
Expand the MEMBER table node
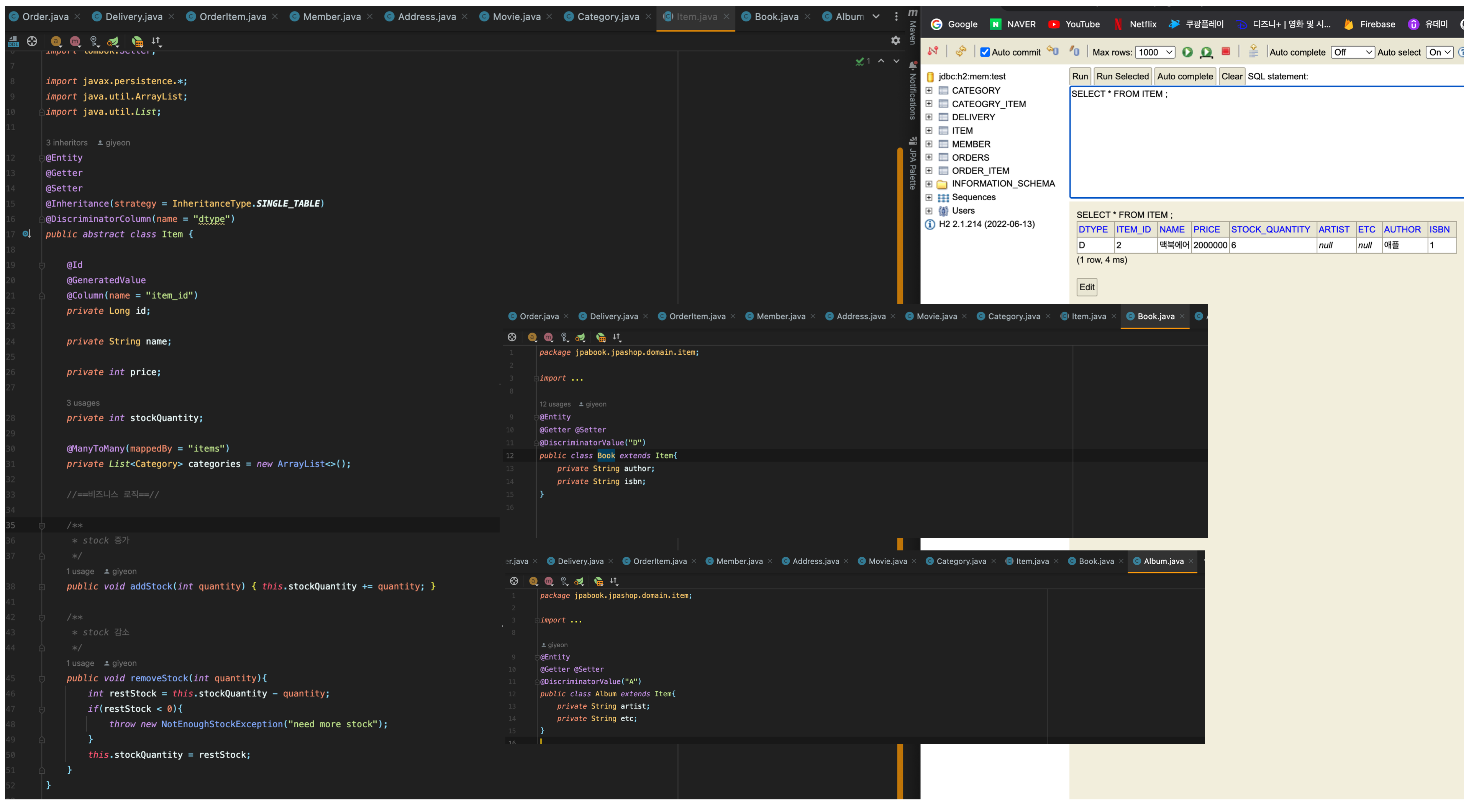(x=929, y=144)
